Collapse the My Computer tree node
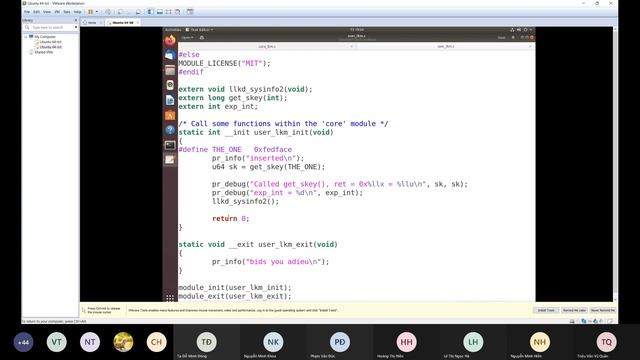 (26, 37)
